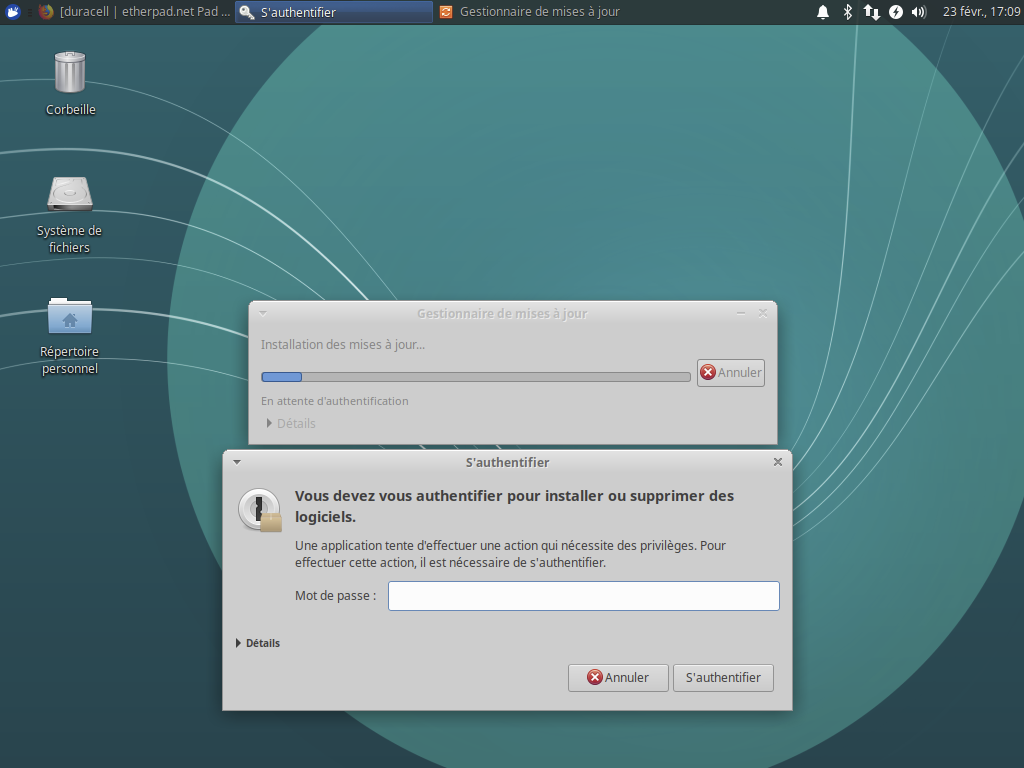This screenshot has width=1024, height=768.
Task: Expand Détails in the update manager
Action: (x=290, y=423)
